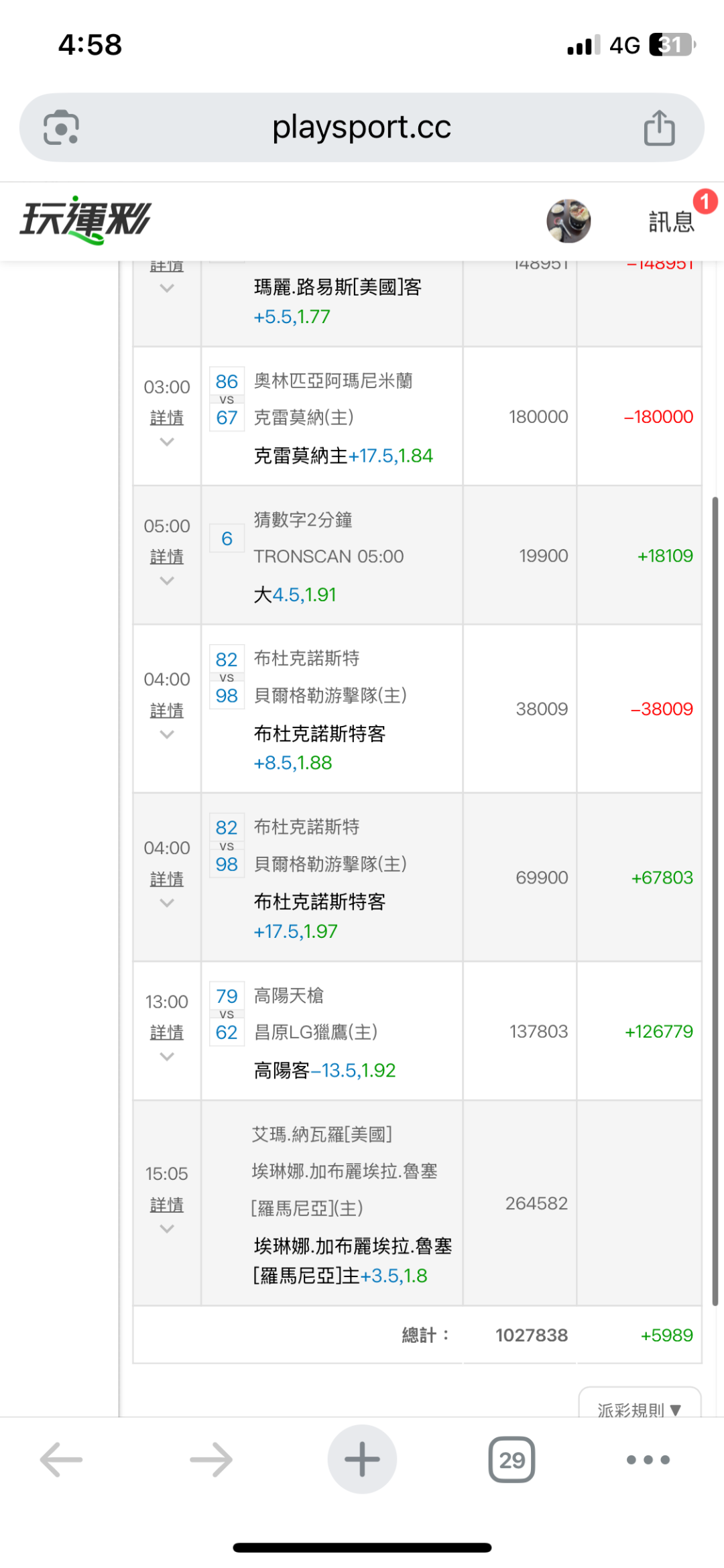
Task: Expand chevron under 15:05 tennis match row
Action: click(167, 1229)
